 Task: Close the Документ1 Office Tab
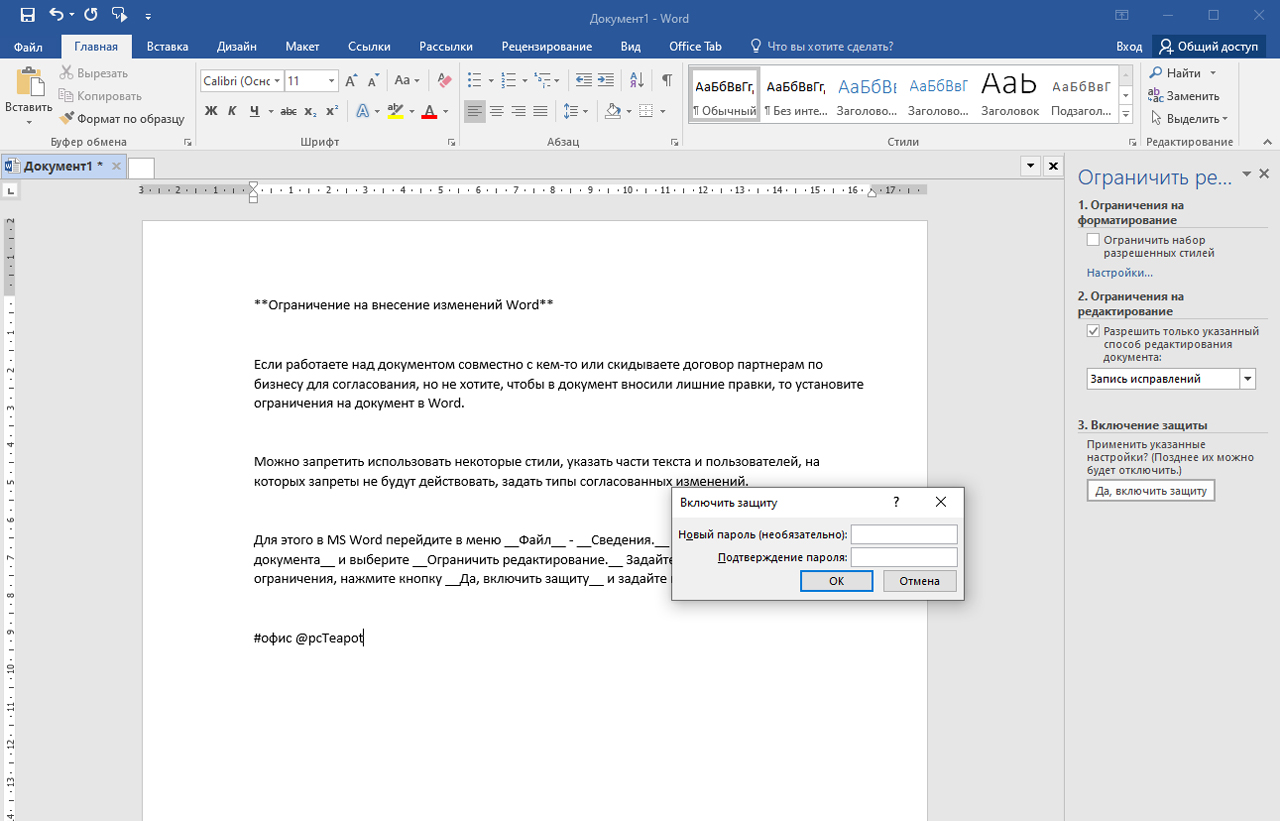(116, 166)
